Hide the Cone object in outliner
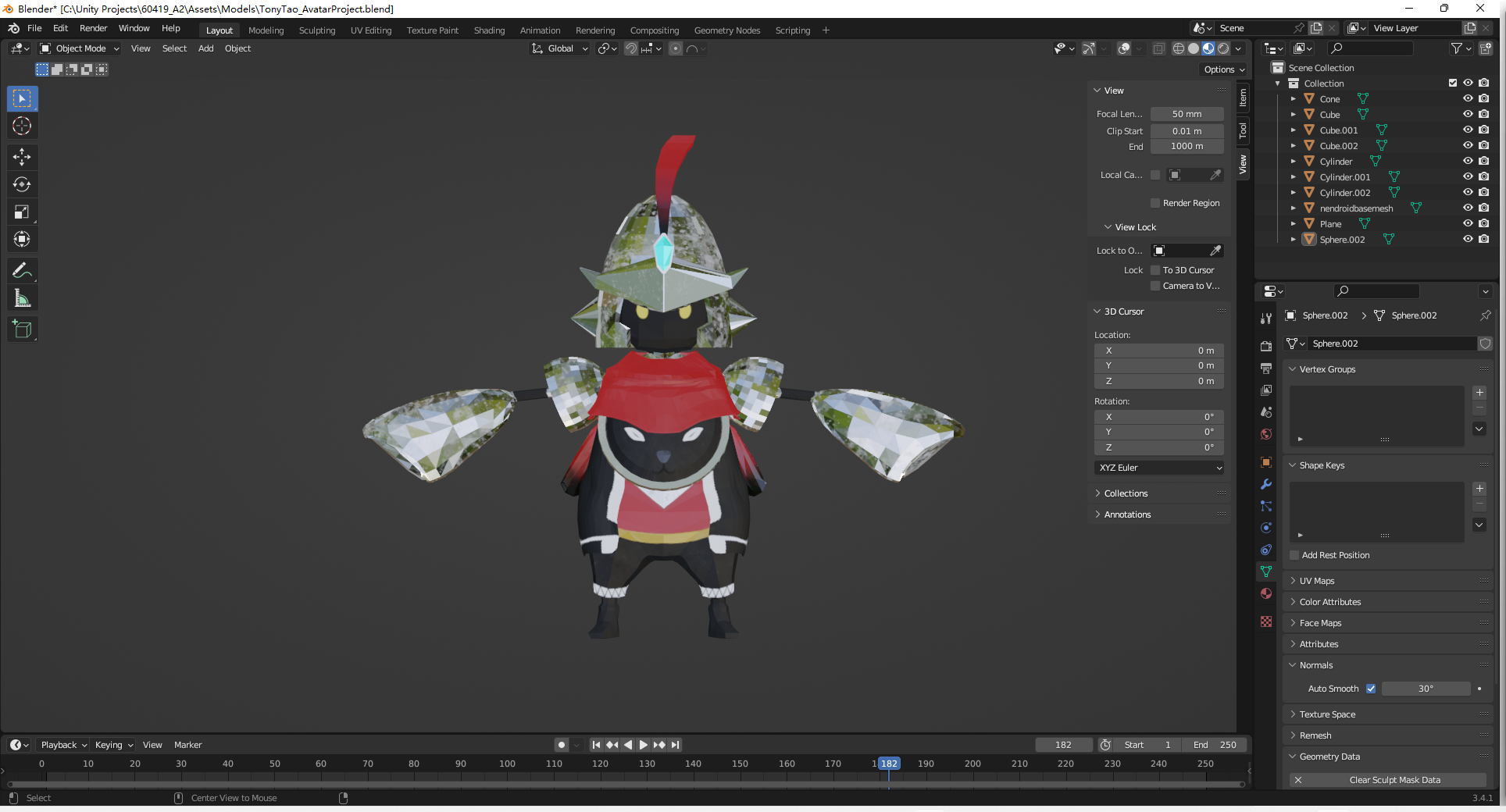This screenshot has height=812, width=1506. click(1468, 99)
